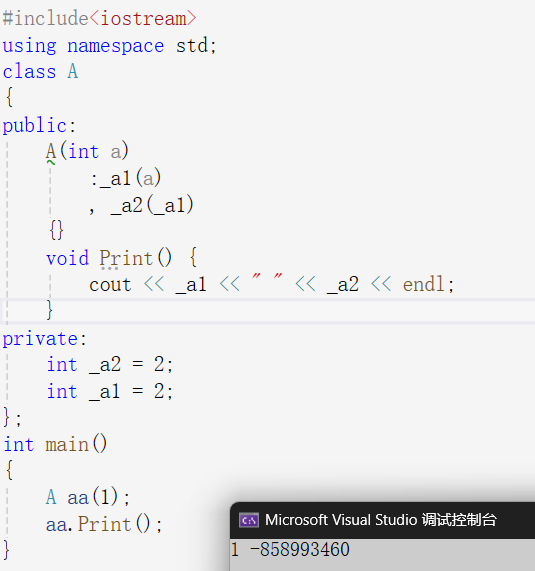The width and height of the screenshot is (535, 571).
Task: Click the 'public:' access specifier
Action: [x=39, y=126]
